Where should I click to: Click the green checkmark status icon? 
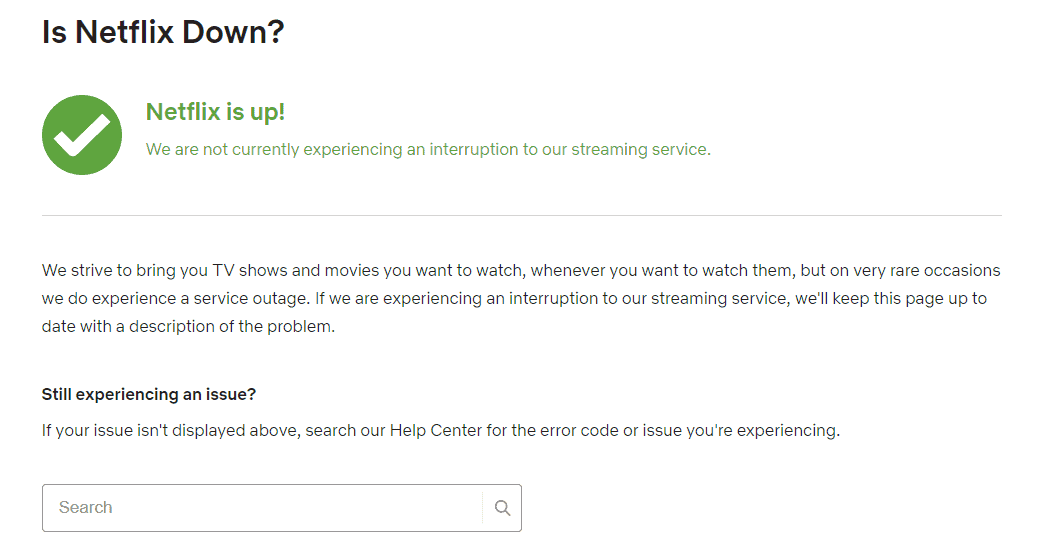82,135
